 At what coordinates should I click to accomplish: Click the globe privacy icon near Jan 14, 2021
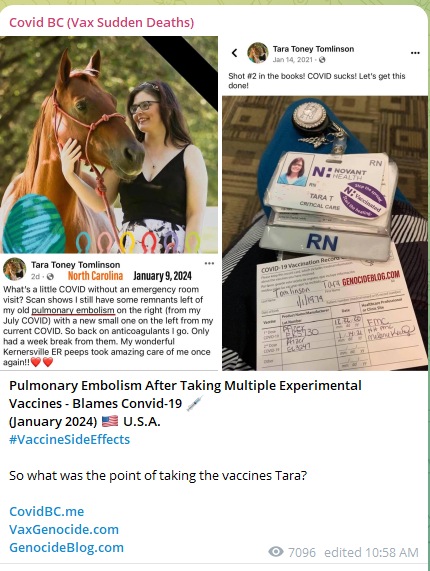(322, 60)
